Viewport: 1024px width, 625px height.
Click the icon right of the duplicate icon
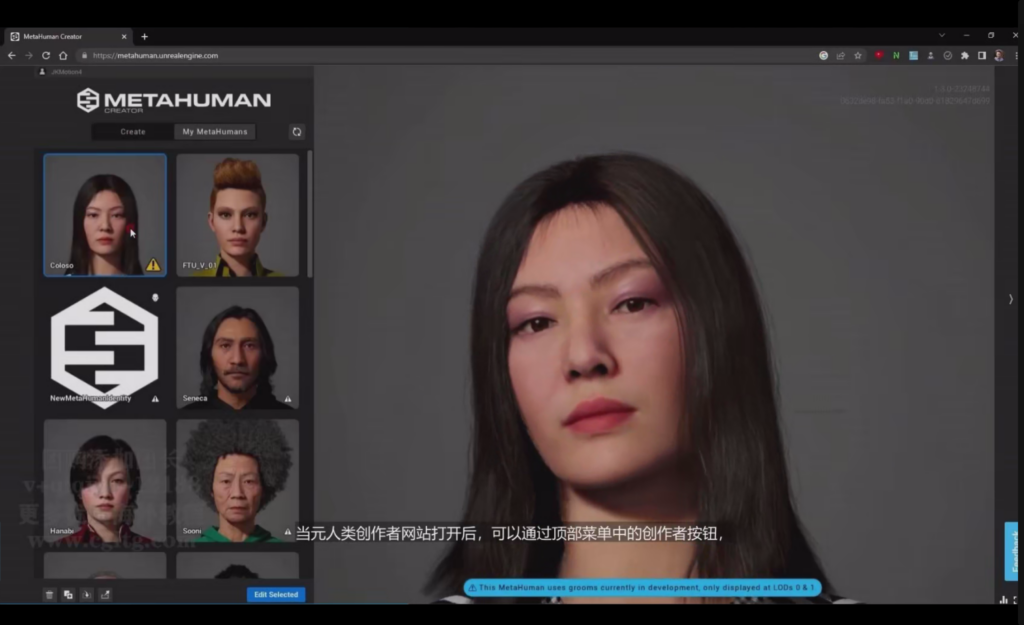(x=86, y=594)
